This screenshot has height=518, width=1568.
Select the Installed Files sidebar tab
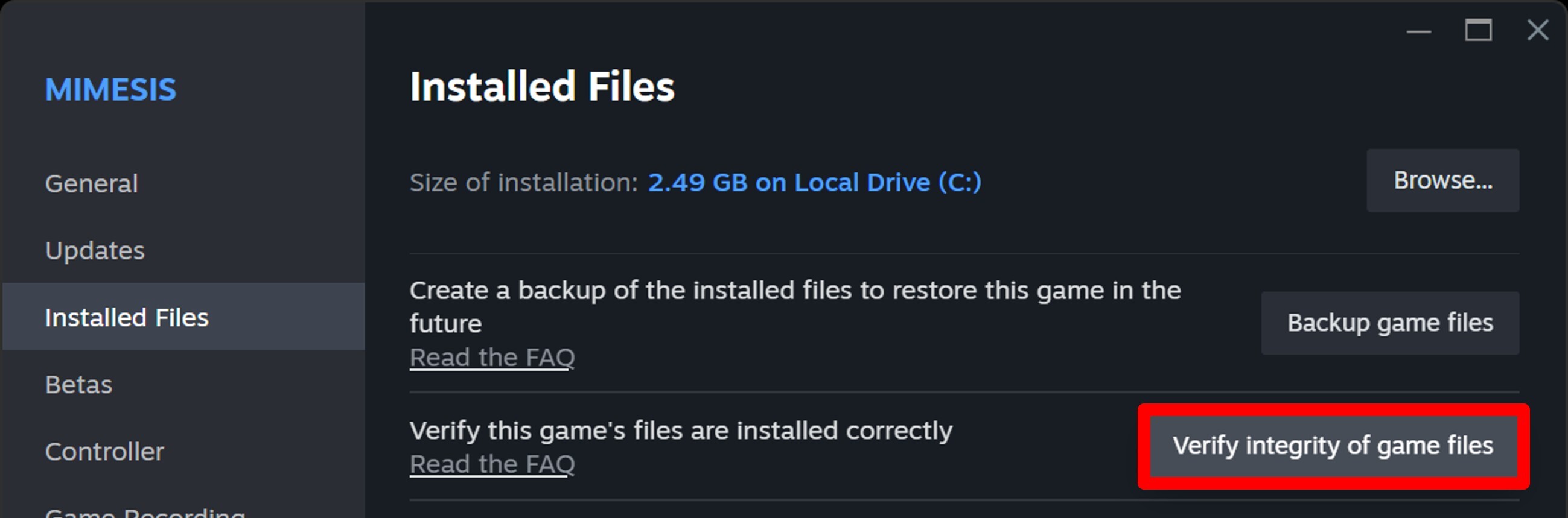pyautogui.click(x=127, y=317)
